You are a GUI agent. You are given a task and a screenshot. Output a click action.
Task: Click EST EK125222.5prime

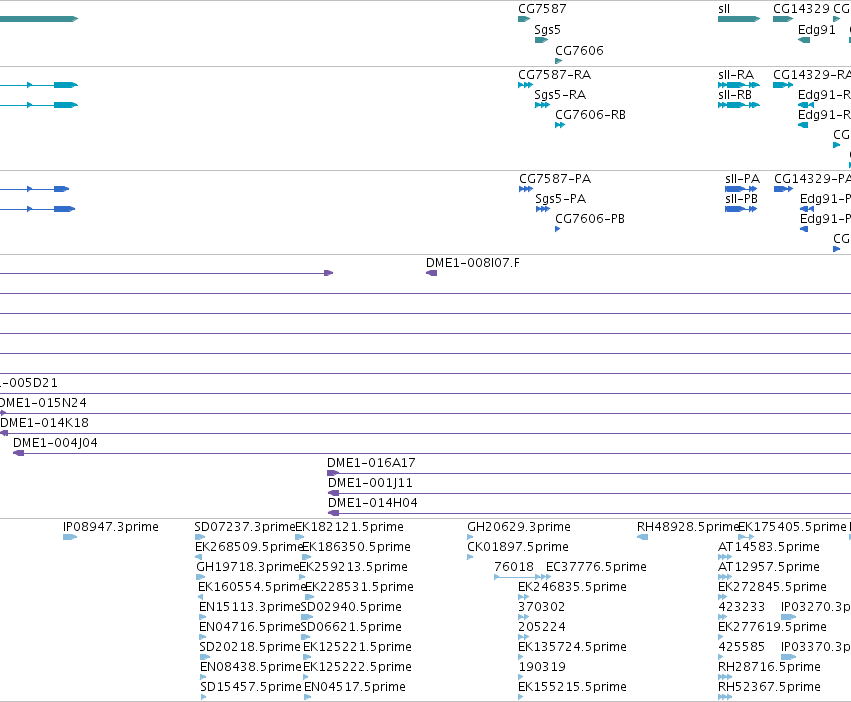tap(357, 668)
